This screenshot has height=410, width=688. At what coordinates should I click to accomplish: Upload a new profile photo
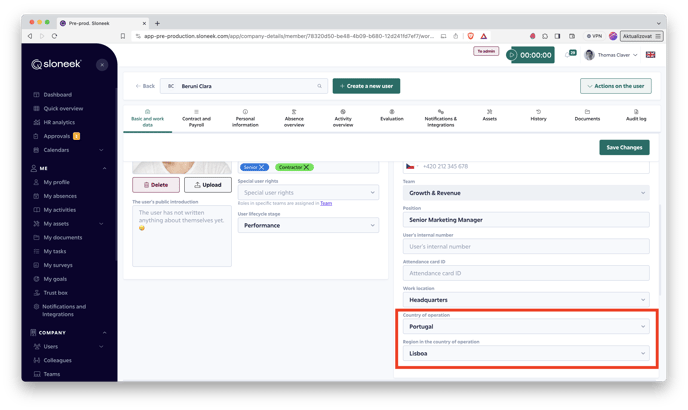208,185
